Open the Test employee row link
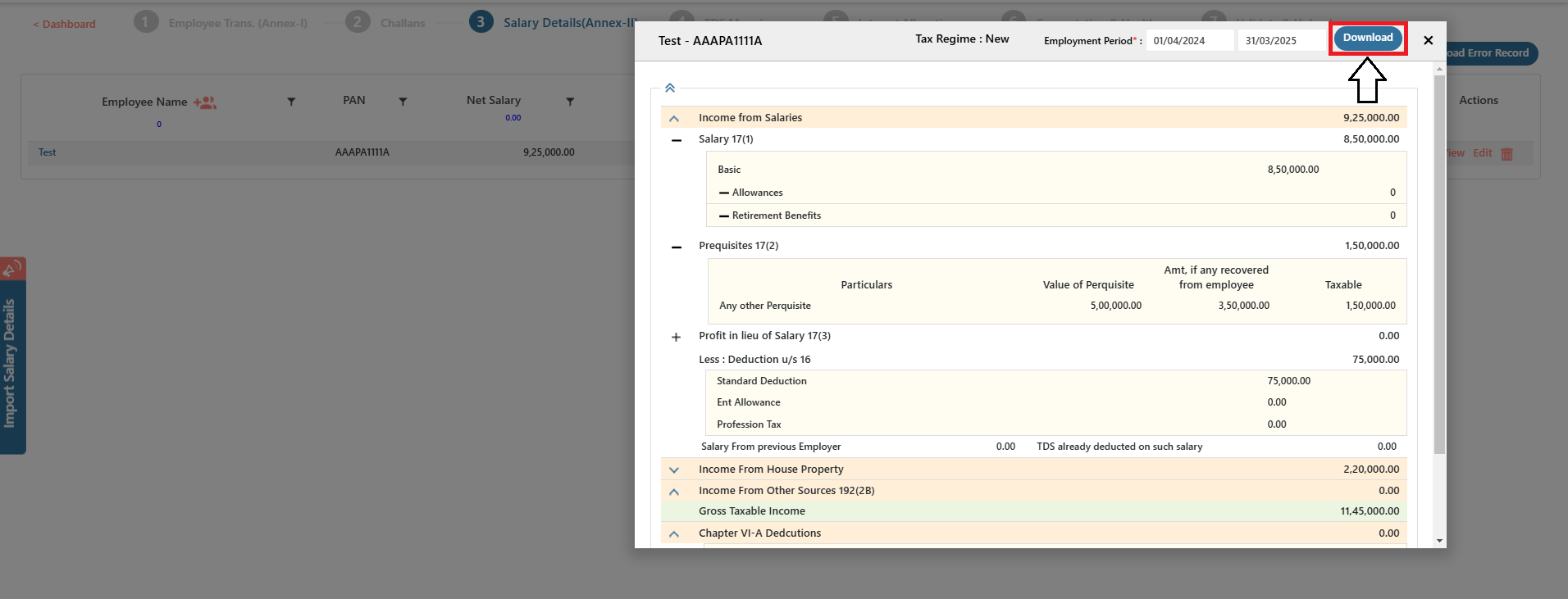Image resolution: width=1568 pixels, height=599 pixels. click(x=48, y=152)
